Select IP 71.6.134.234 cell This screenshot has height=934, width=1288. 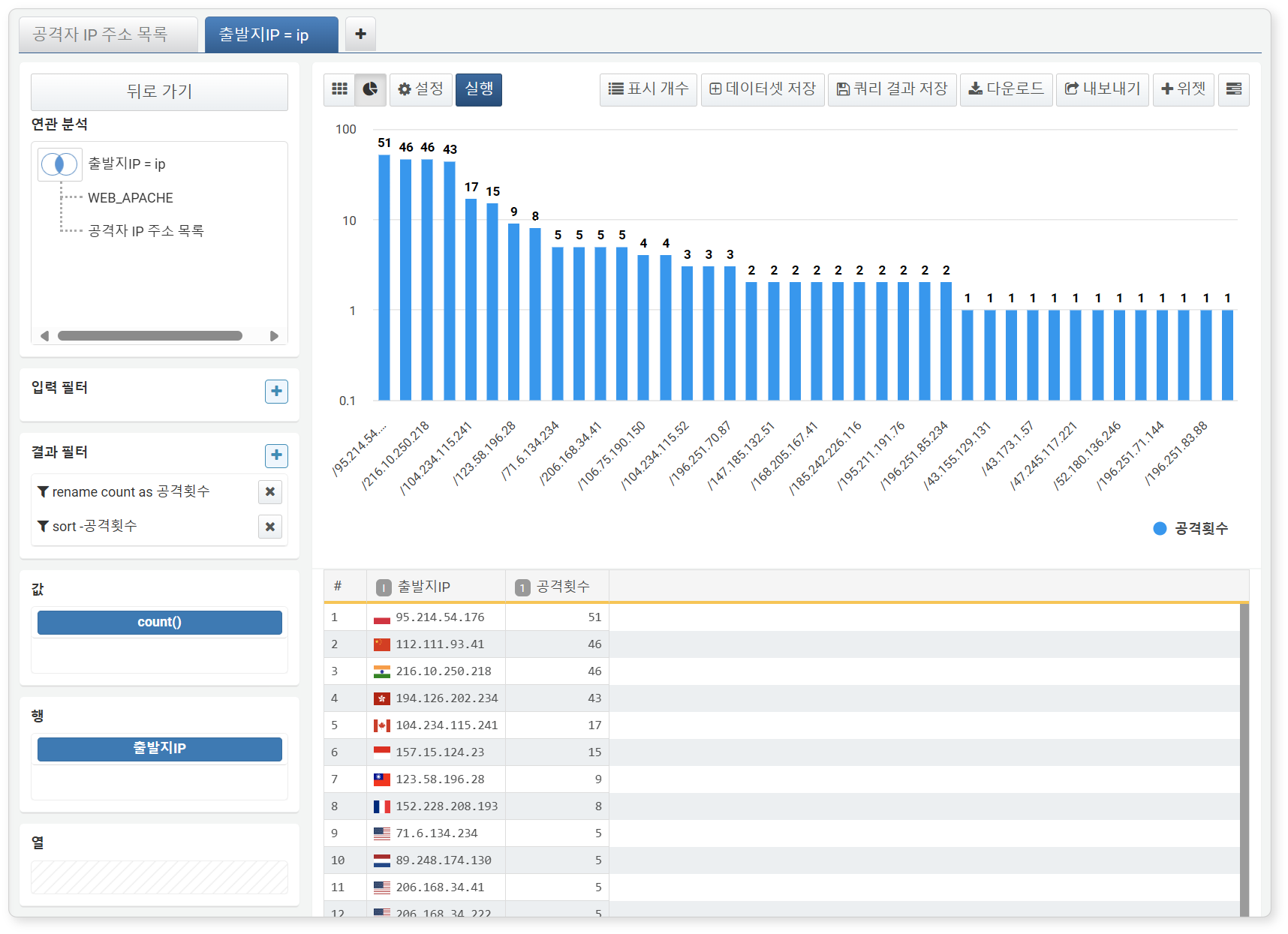click(x=437, y=833)
